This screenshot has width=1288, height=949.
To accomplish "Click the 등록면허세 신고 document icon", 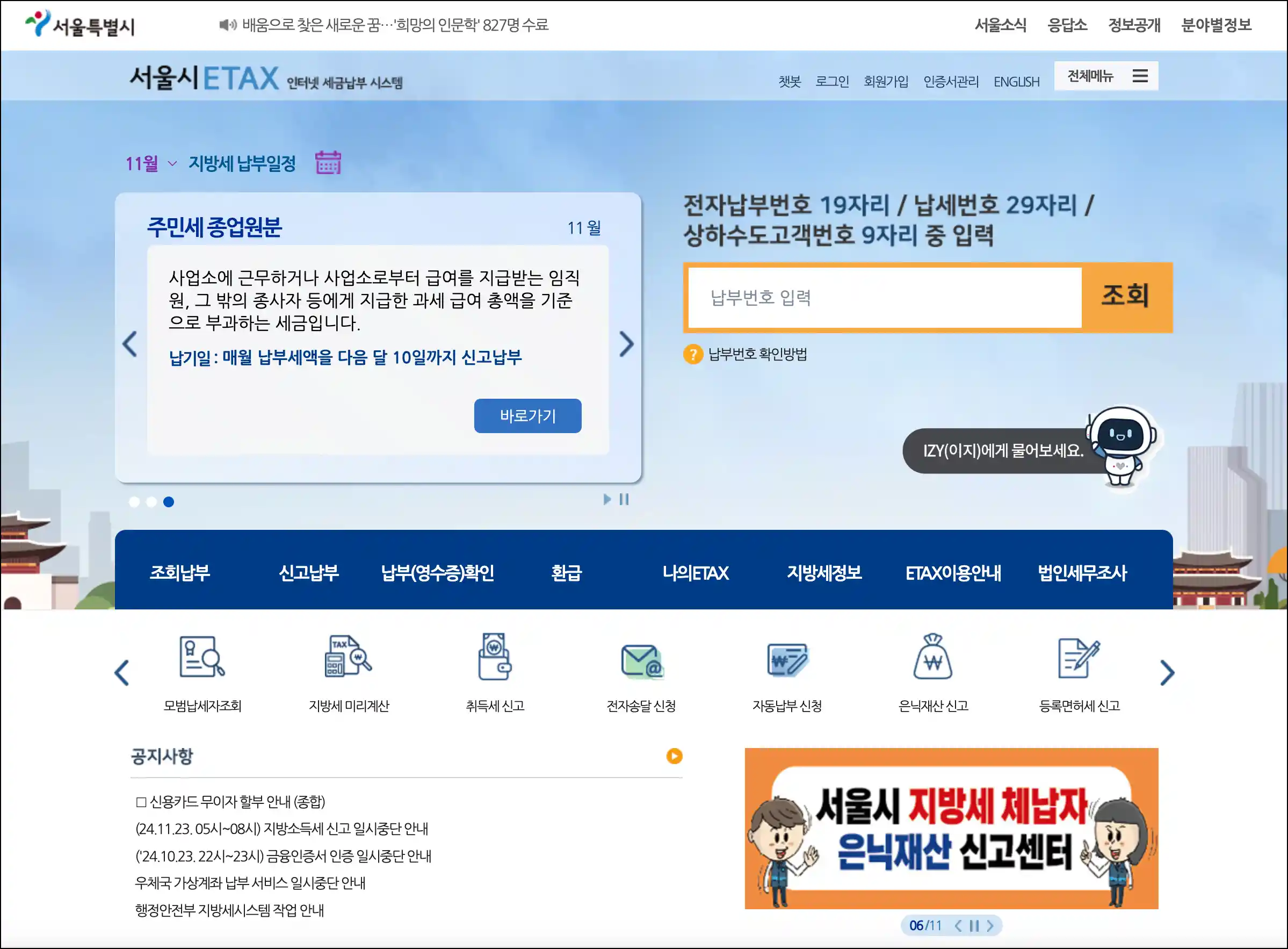I will (x=1079, y=658).
